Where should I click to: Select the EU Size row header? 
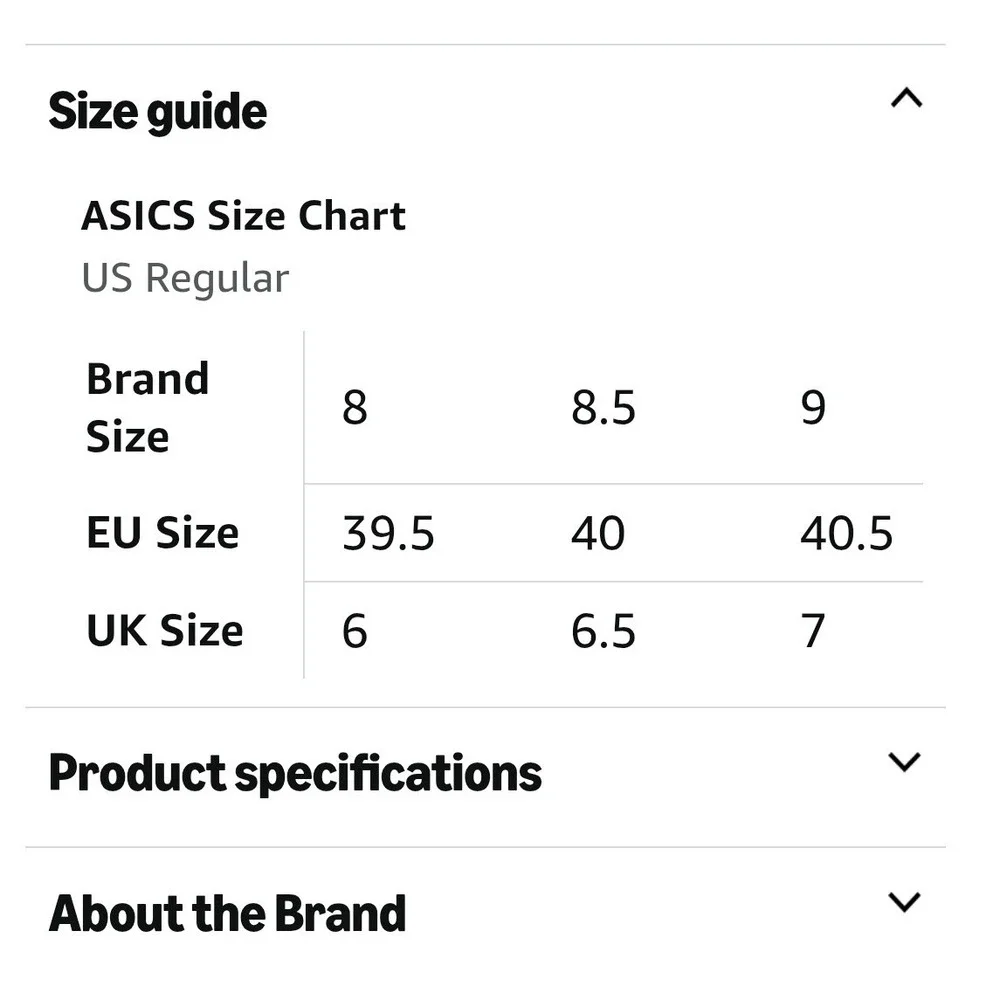(163, 533)
